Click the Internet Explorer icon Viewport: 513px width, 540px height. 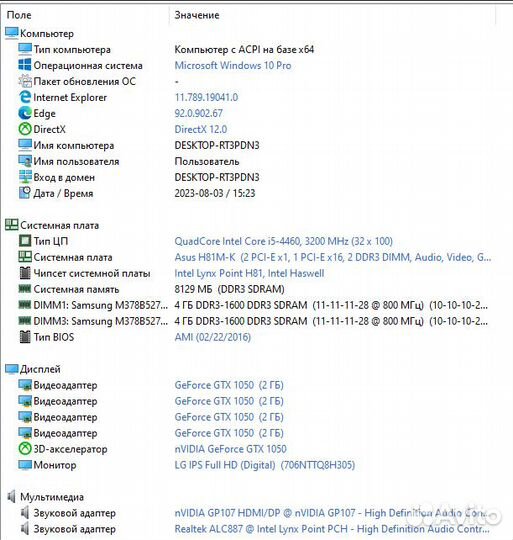tap(25, 97)
